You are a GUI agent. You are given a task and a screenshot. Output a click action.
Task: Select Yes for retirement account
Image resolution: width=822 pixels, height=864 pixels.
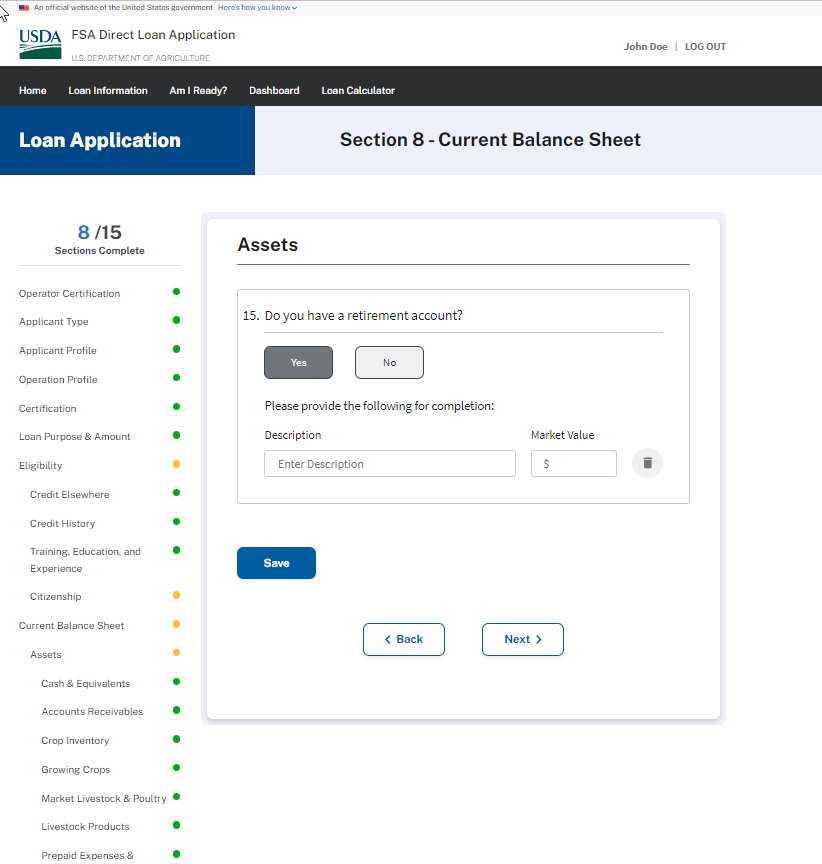[298, 363]
